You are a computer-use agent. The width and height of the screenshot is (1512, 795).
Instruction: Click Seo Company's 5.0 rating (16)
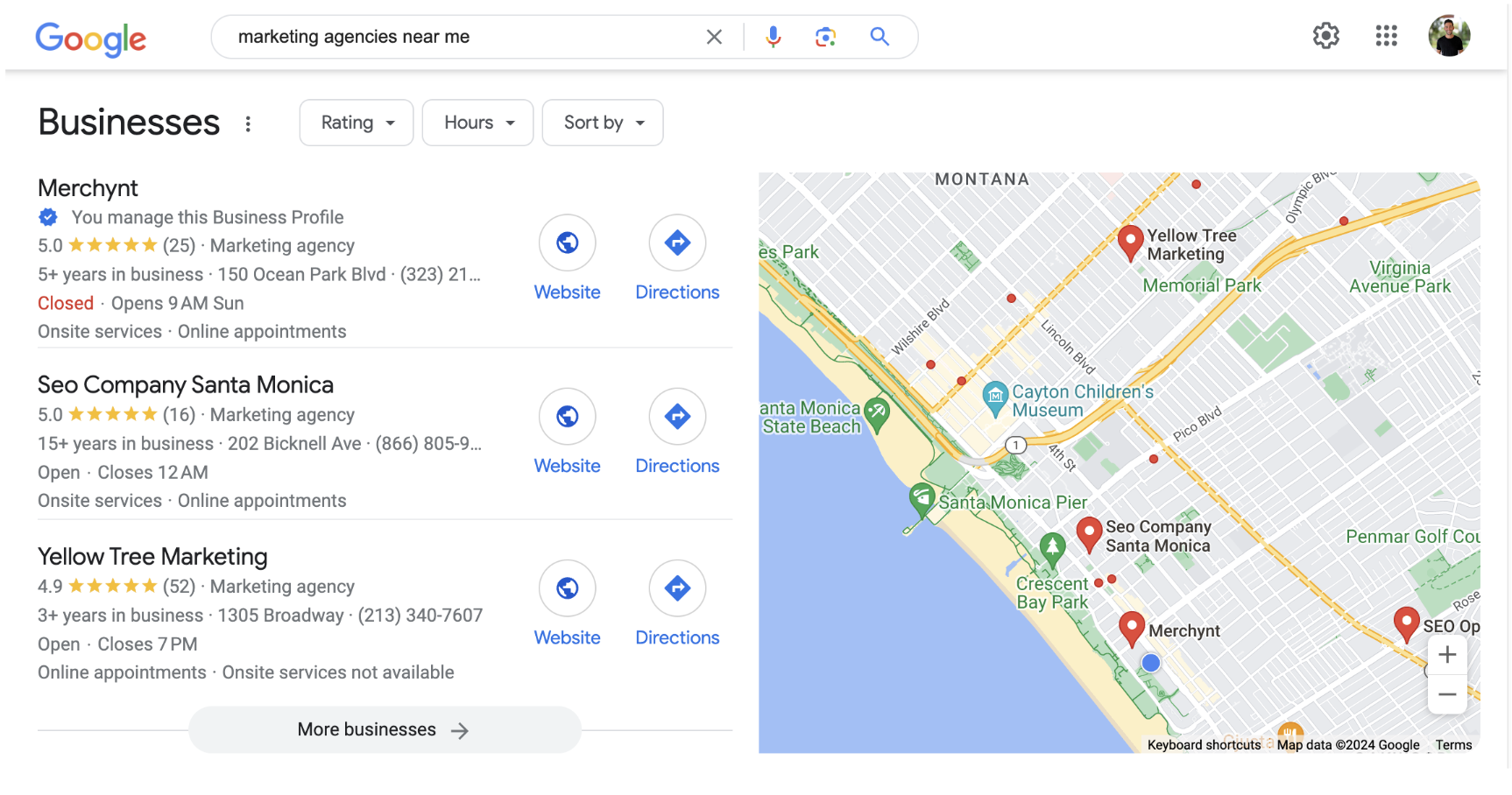[x=117, y=415]
